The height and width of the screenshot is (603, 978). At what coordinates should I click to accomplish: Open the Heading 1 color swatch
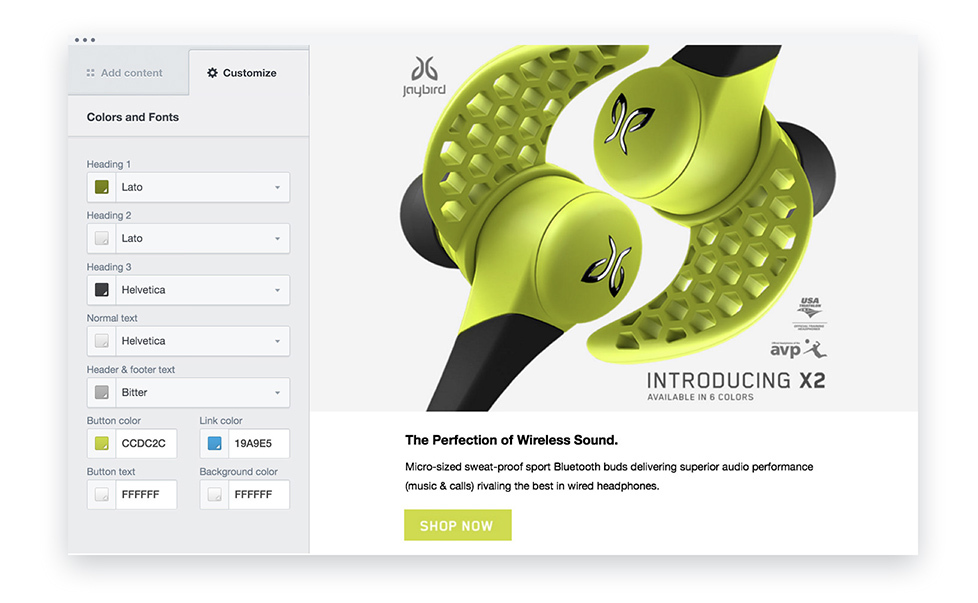[x=102, y=187]
